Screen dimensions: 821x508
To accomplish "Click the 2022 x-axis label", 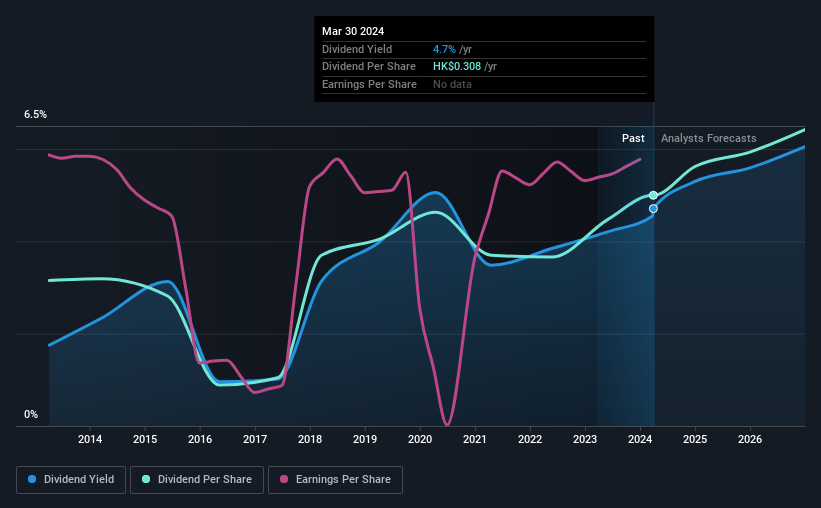I will [530, 439].
